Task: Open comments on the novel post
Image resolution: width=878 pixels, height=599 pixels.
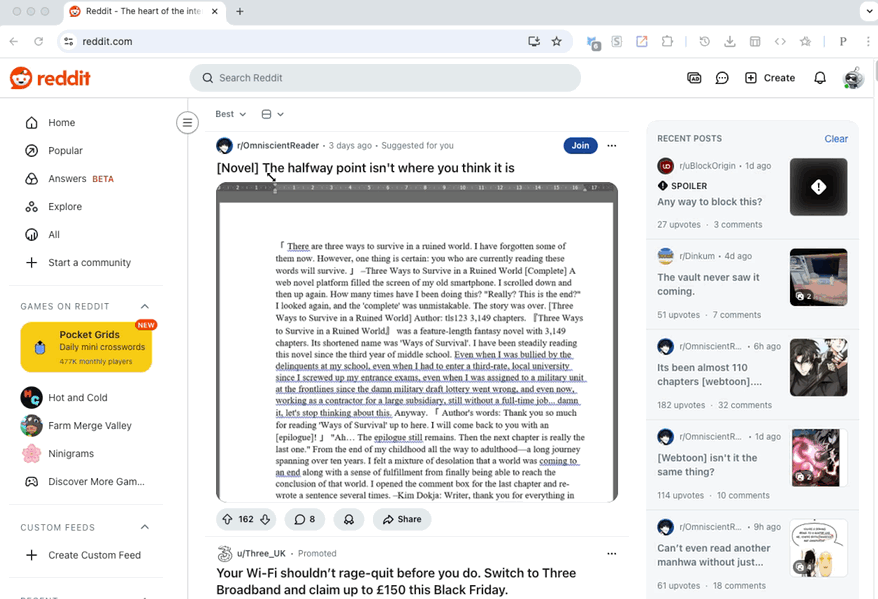Action: (304, 519)
